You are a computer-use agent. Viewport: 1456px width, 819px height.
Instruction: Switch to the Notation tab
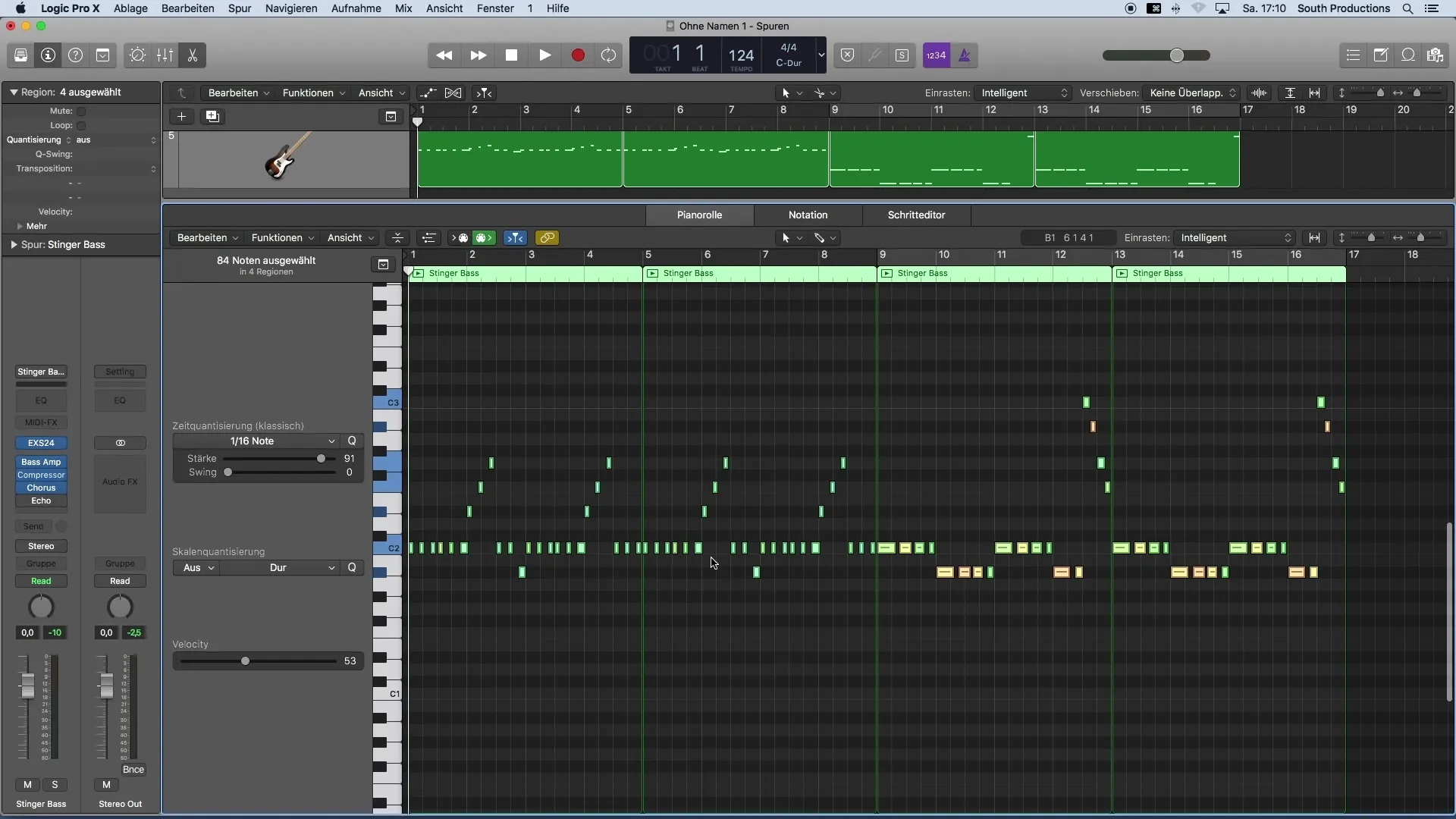808,215
